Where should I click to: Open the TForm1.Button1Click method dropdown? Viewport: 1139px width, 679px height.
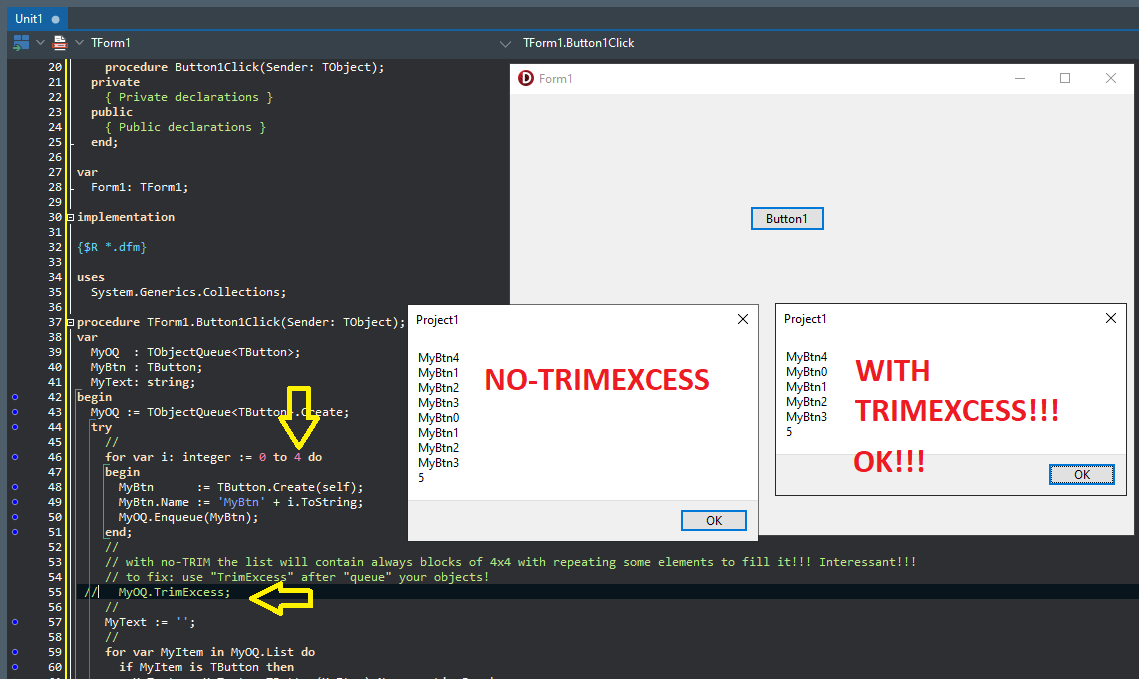point(506,43)
